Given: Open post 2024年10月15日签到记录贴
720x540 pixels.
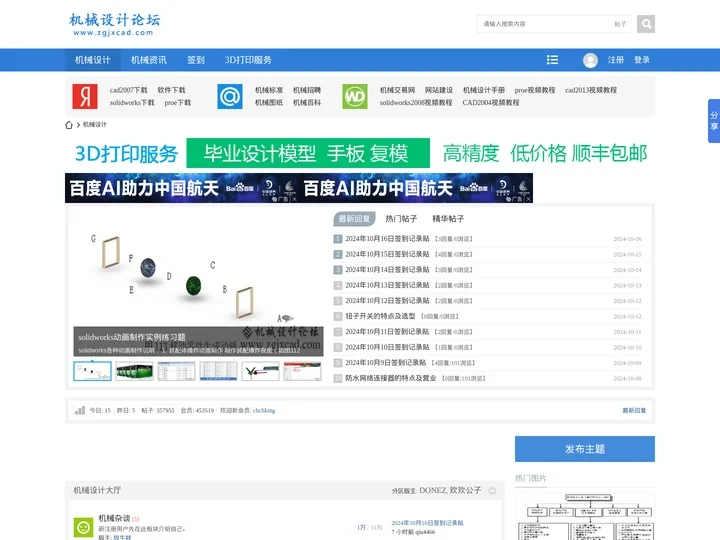Looking at the screenshot, I should point(387,254).
